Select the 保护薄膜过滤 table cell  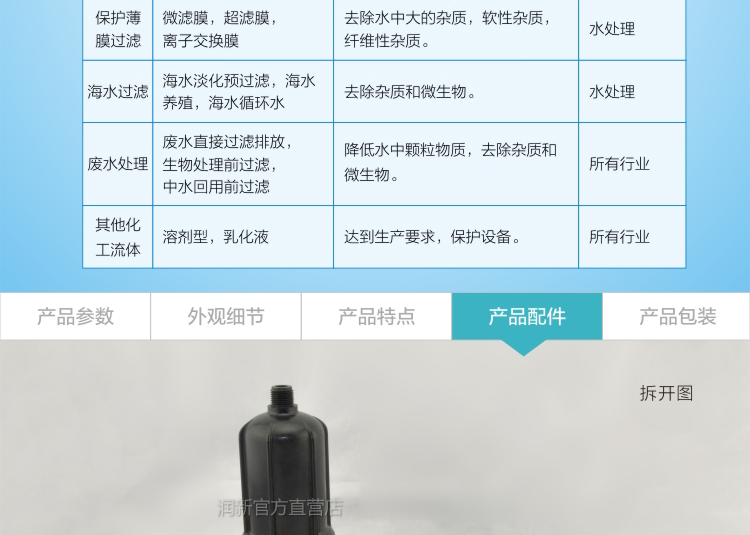point(118,30)
